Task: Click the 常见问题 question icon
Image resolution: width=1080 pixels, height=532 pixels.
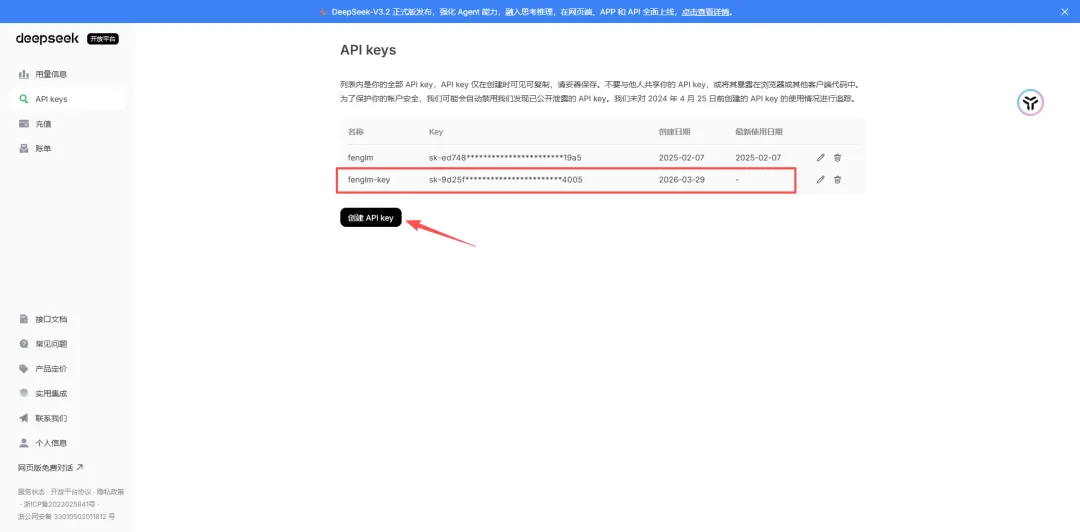Action: click(x=23, y=344)
